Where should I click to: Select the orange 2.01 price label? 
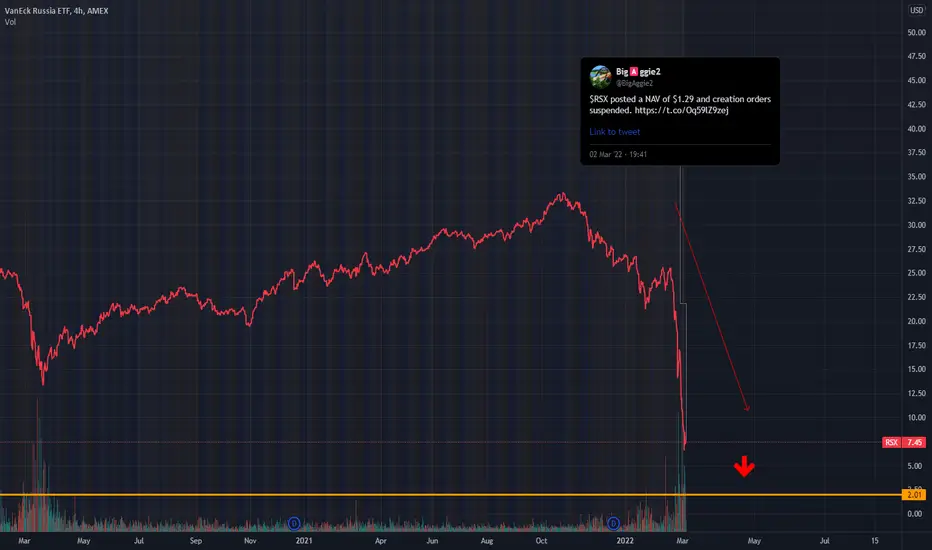914,495
